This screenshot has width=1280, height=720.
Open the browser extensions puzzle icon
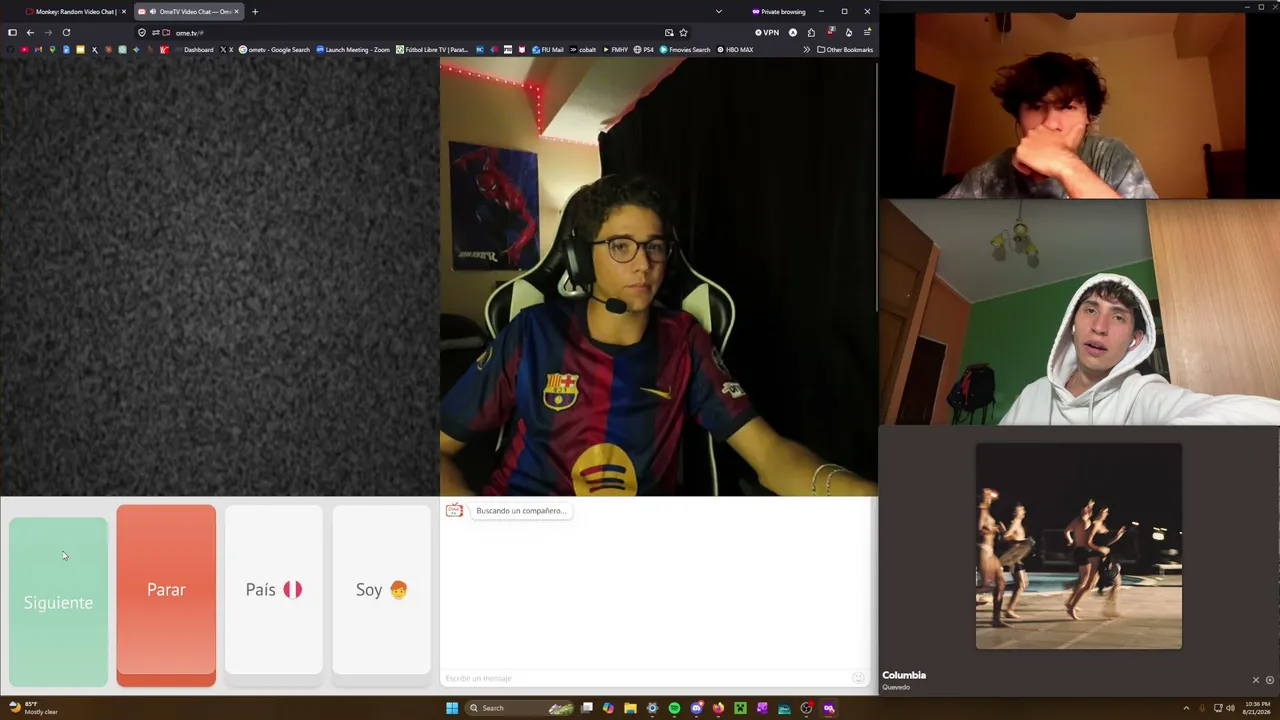click(811, 33)
